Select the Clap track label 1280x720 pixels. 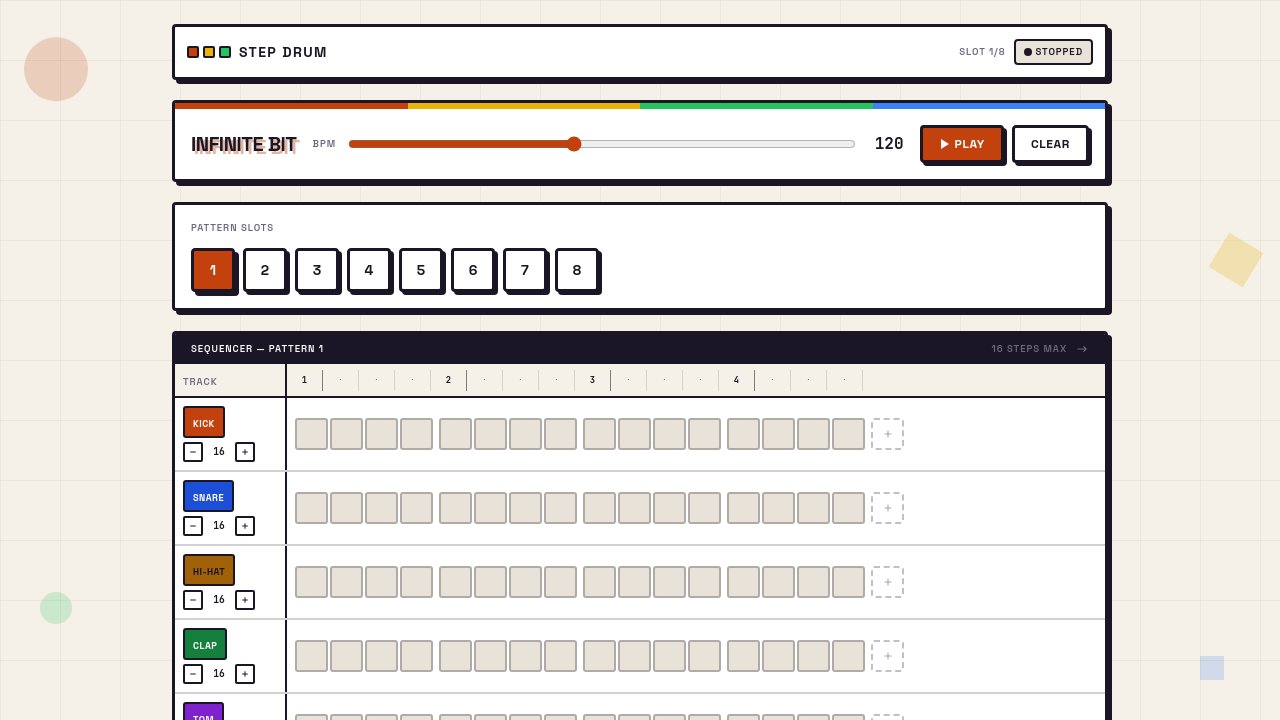pyautogui.click(x=205, y=644)
